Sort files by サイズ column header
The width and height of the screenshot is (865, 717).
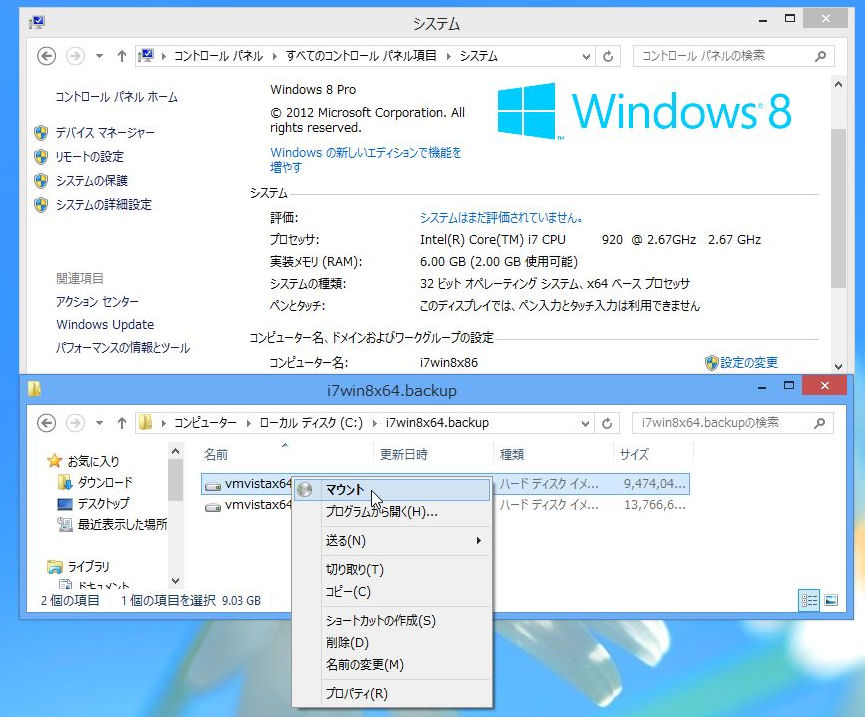click(x=653, y=454)
